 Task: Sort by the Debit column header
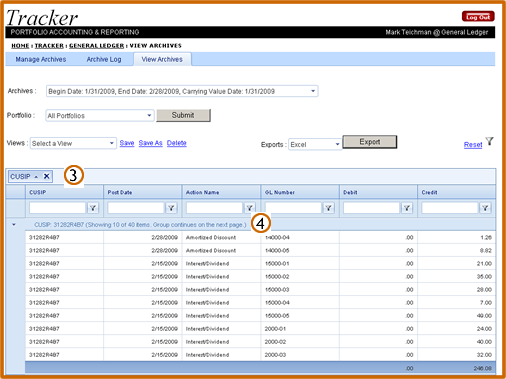[350, 193]
